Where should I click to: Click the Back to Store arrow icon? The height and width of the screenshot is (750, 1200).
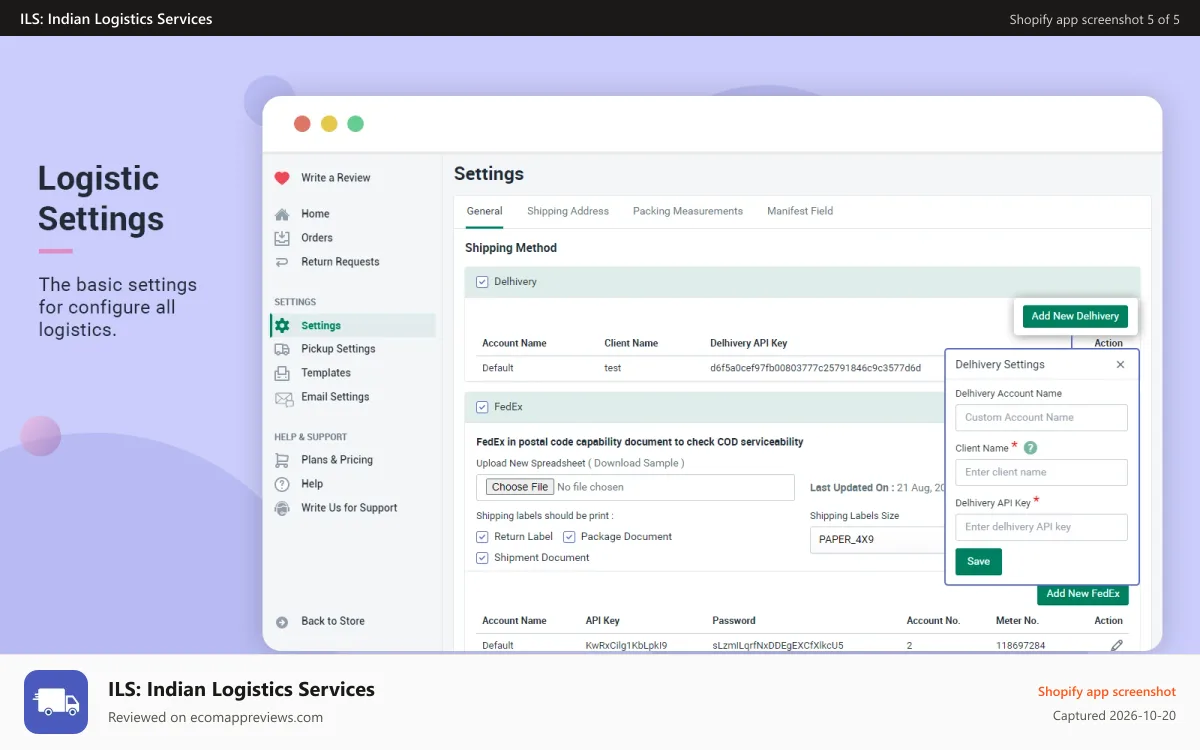[282, 622]
